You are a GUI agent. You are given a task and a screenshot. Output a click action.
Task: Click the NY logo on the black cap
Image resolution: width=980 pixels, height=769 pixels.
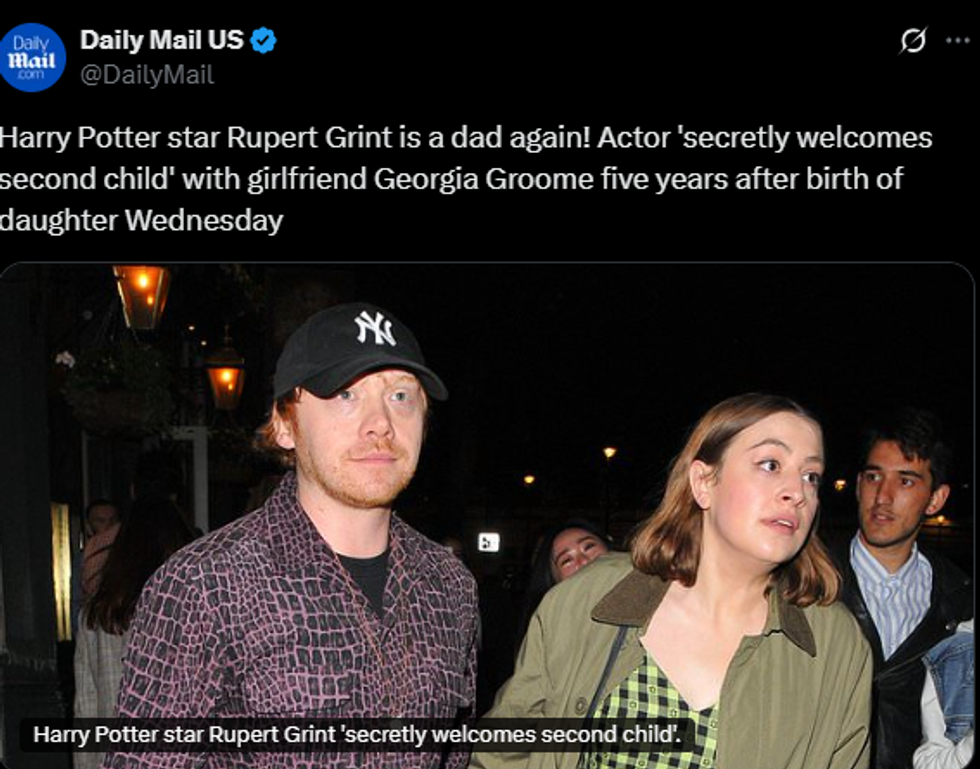pyautogui.click(x=375, y=328)
